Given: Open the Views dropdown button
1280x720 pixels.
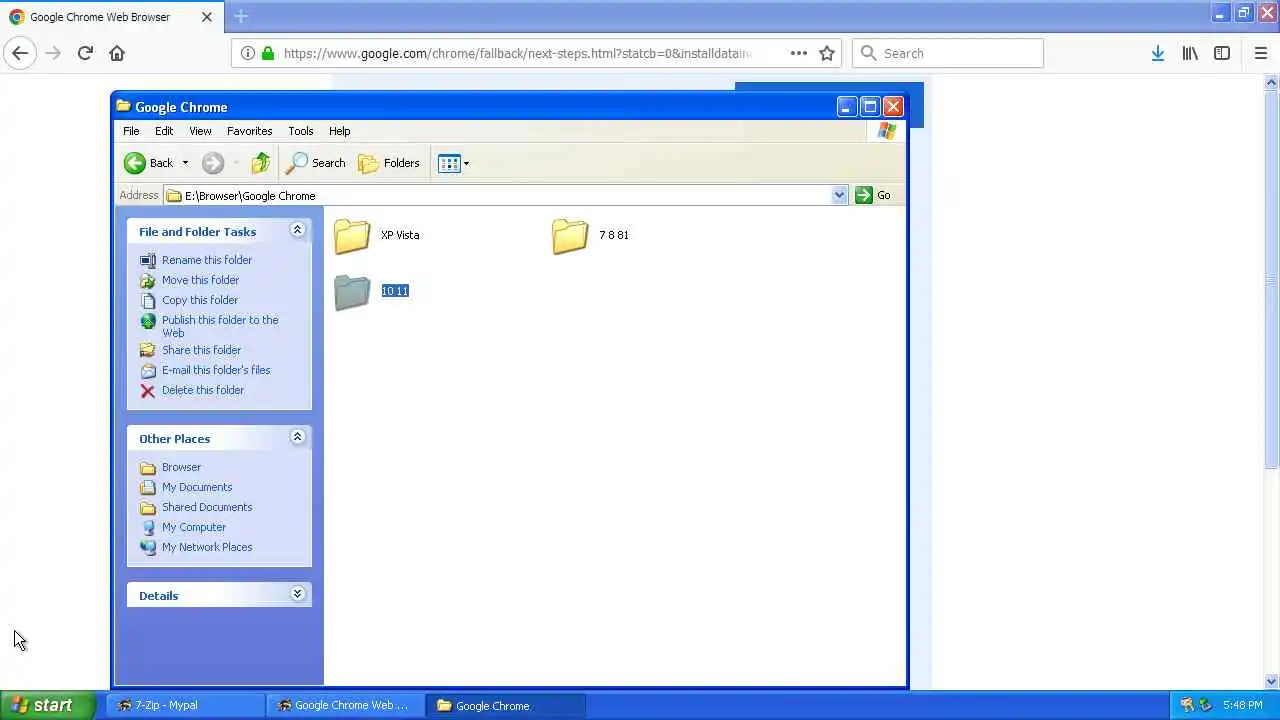Looking at the screenshot, I should coord(453,163).
